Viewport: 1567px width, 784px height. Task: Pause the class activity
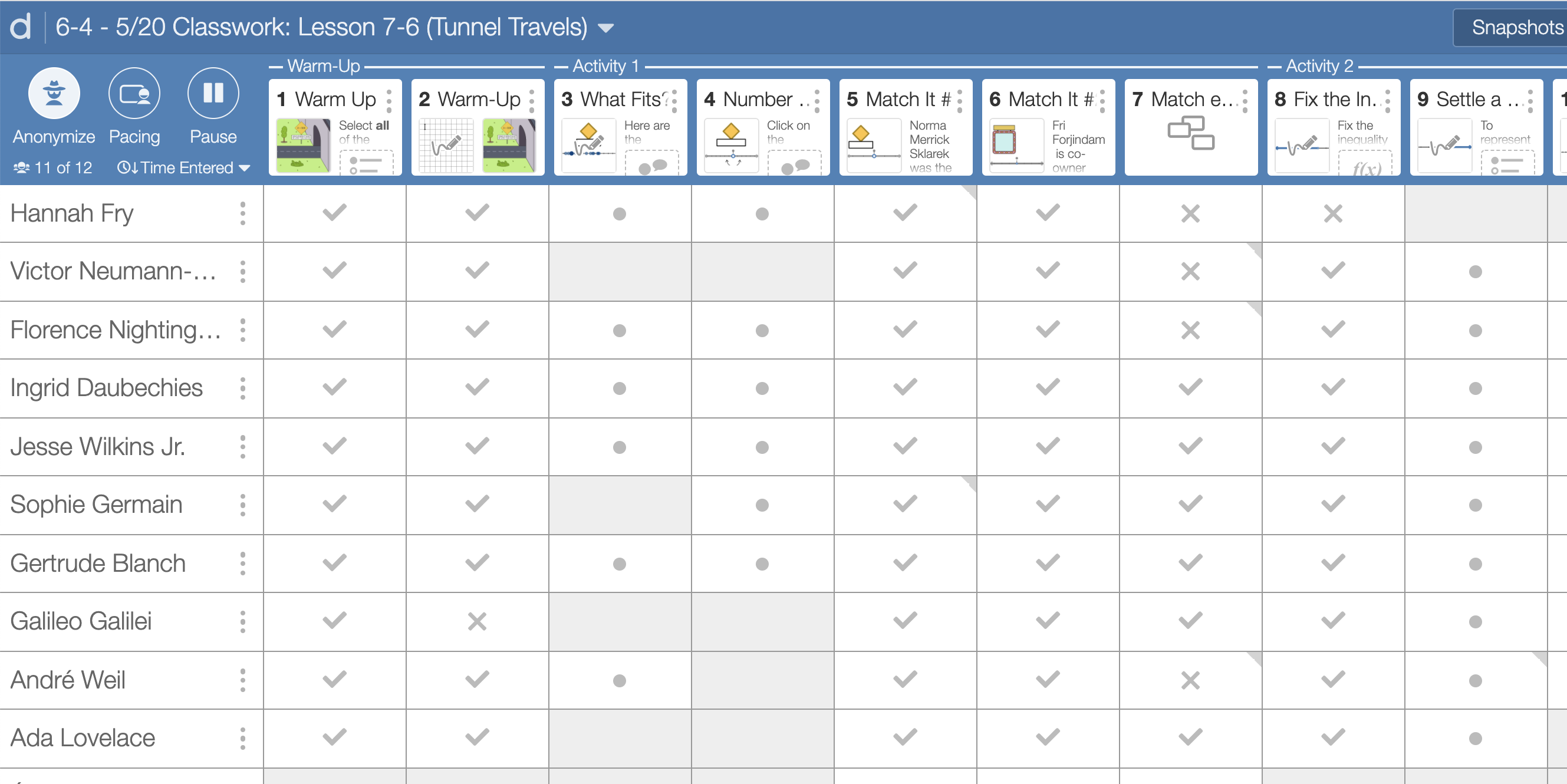[213, 94]
